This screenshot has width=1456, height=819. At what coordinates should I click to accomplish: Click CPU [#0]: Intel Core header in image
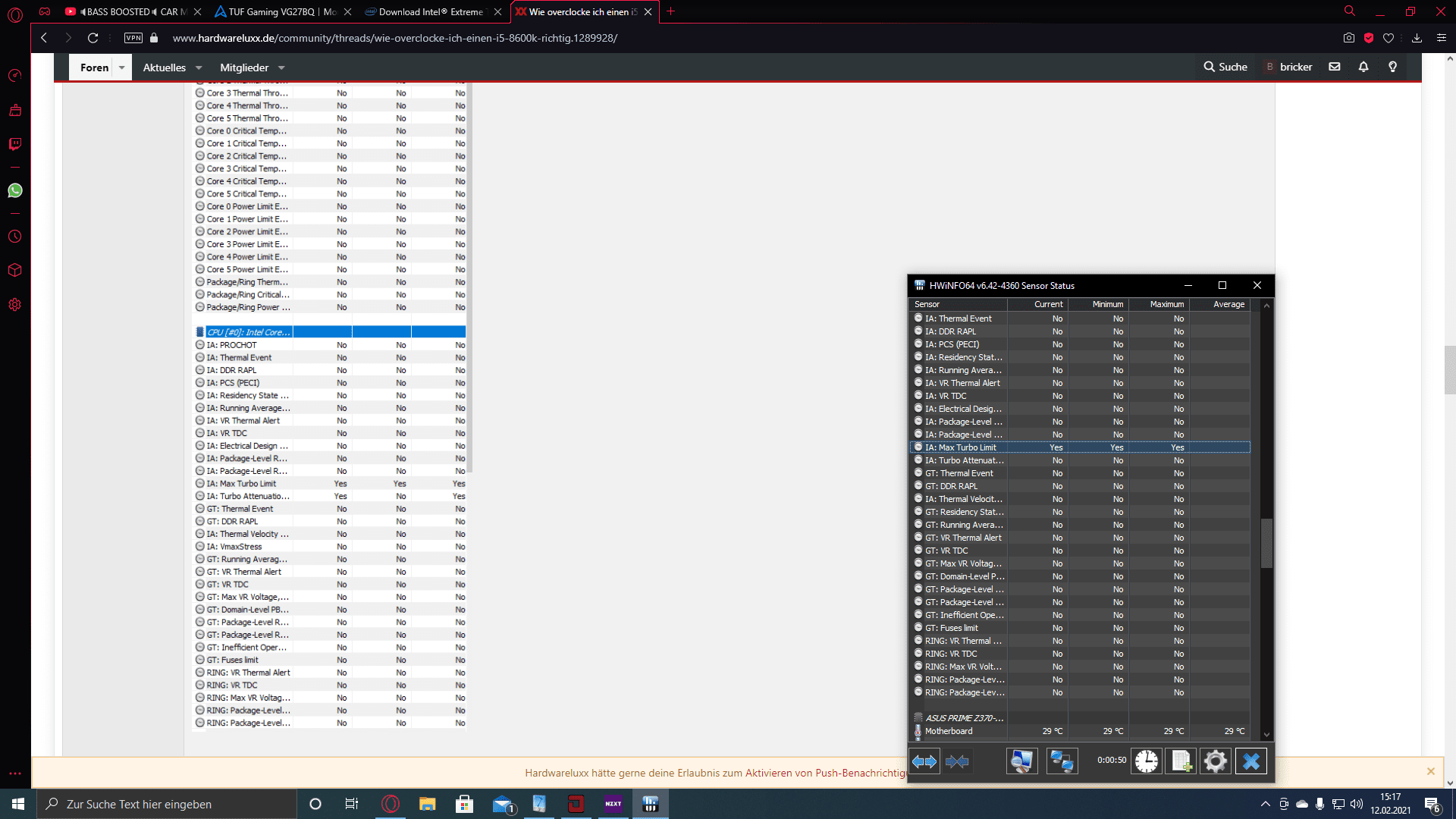click(x=331, y=332)
